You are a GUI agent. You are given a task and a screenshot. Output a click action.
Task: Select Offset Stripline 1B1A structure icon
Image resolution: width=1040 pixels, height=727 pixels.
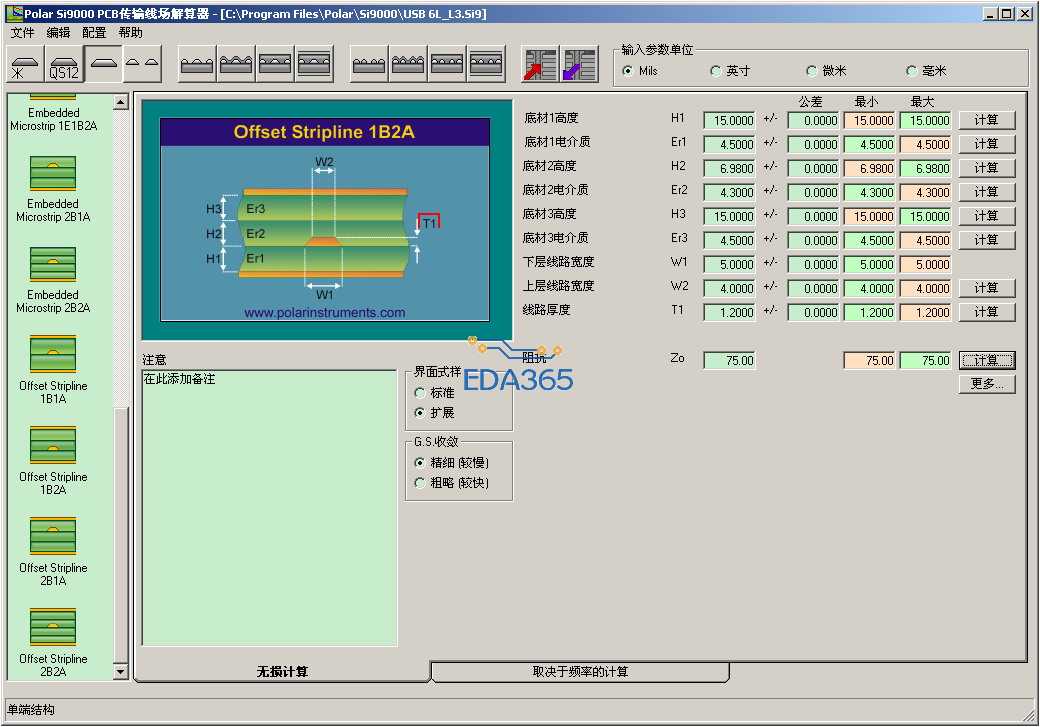(x=53, y=355)
